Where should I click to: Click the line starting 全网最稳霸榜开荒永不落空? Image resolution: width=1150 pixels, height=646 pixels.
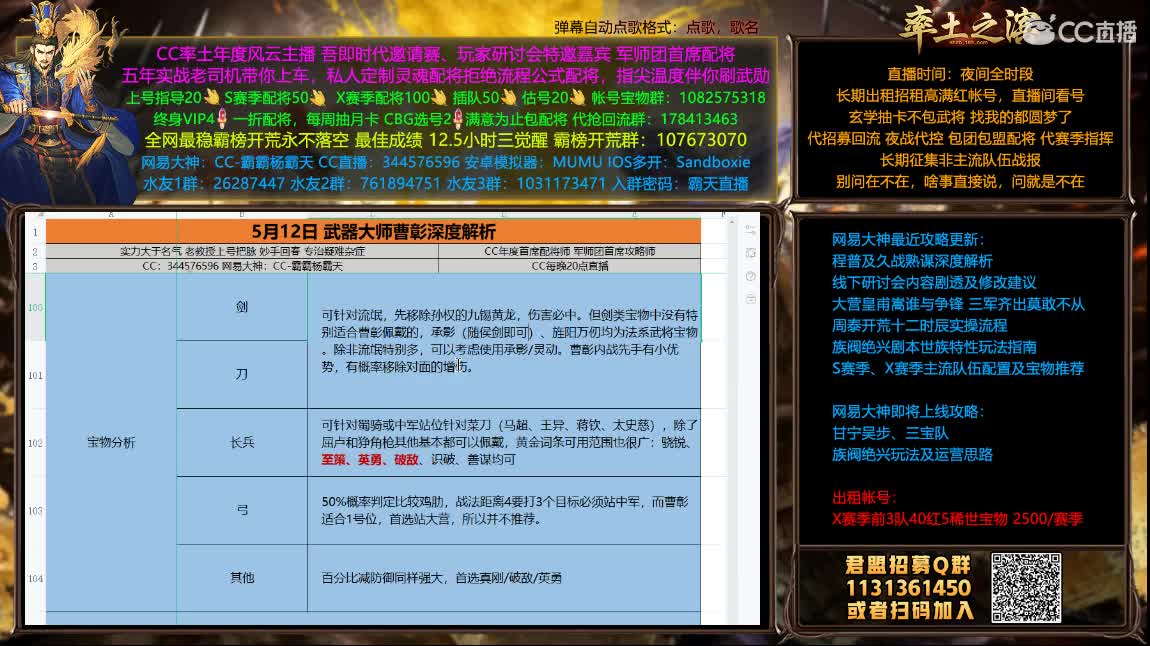(445, 140)
